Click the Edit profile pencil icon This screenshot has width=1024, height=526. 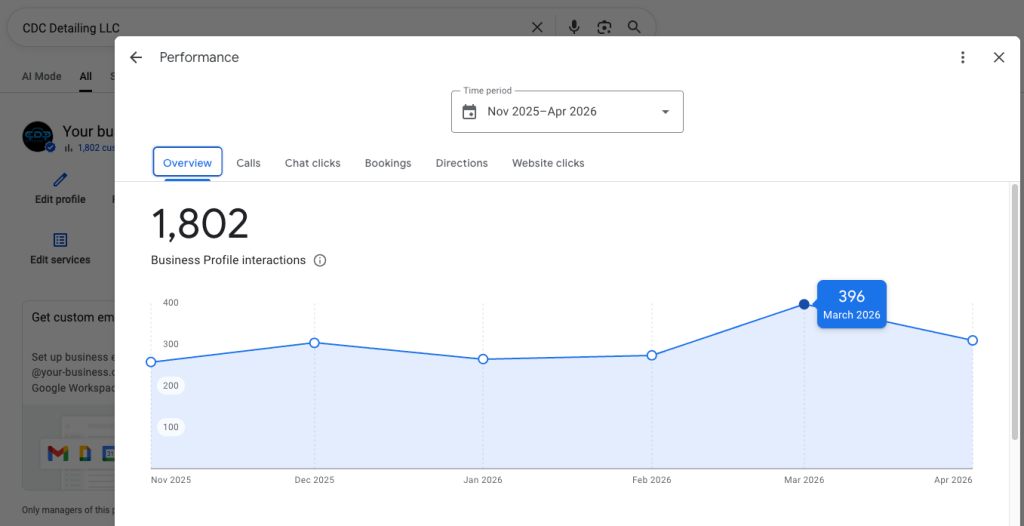(60, 180)
